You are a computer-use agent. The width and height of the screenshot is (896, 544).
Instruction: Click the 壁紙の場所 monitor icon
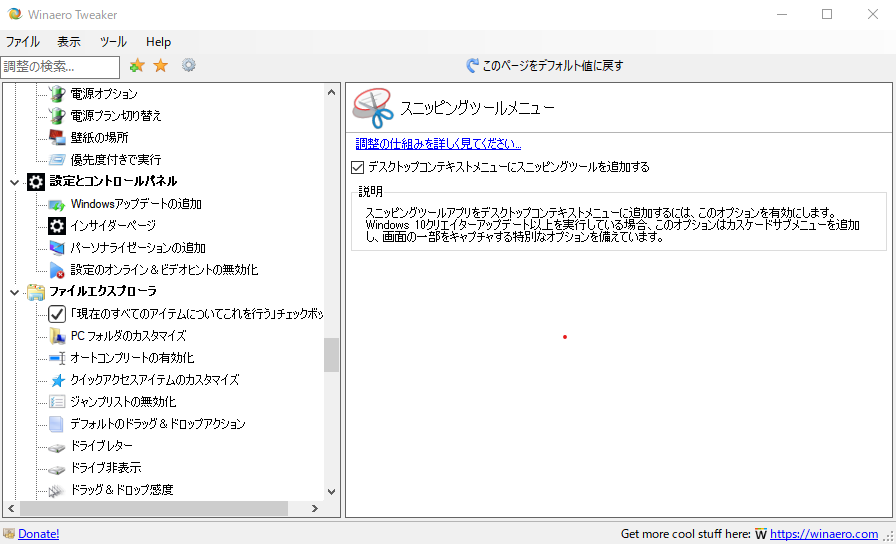coord(57,138)
